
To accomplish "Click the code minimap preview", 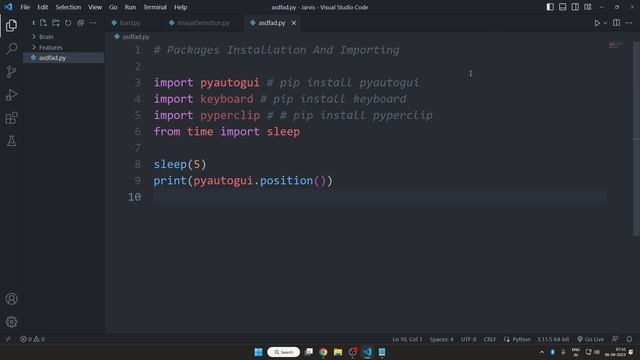I will [x=616, y=45].
